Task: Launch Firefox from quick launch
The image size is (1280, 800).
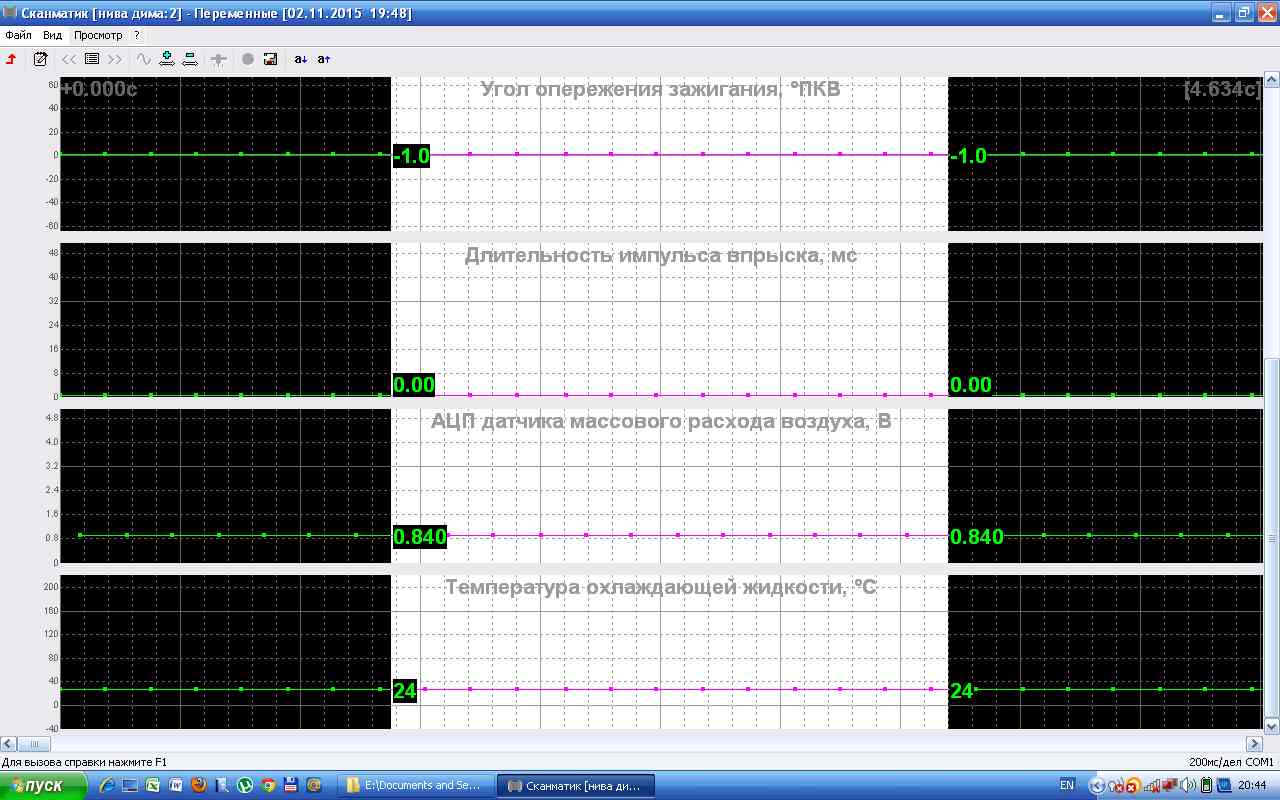Action: [x=199, y=785]
